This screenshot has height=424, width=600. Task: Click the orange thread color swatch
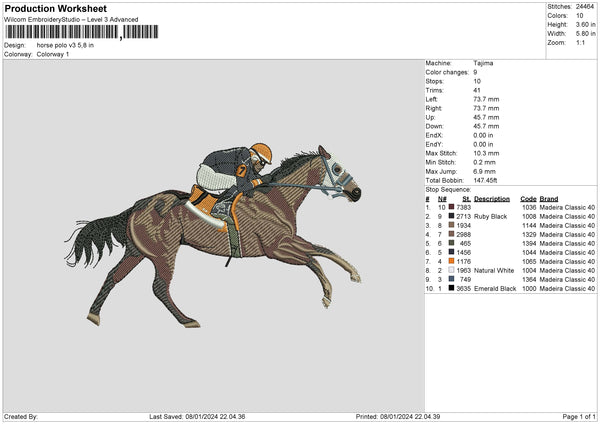click(452, 261)
